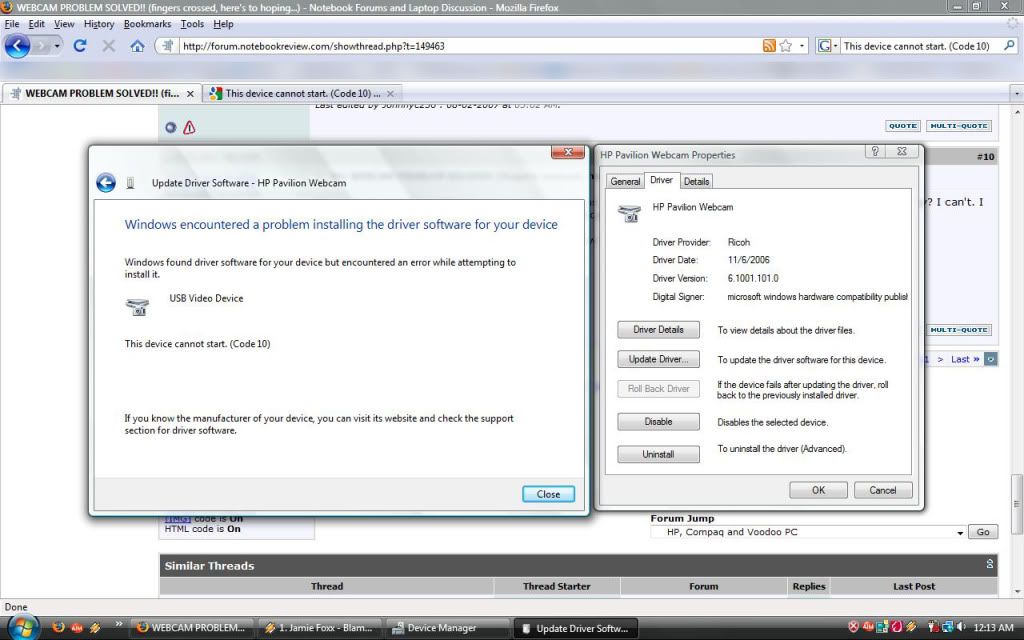Click the Uninstall driver button

coord(658,455)
